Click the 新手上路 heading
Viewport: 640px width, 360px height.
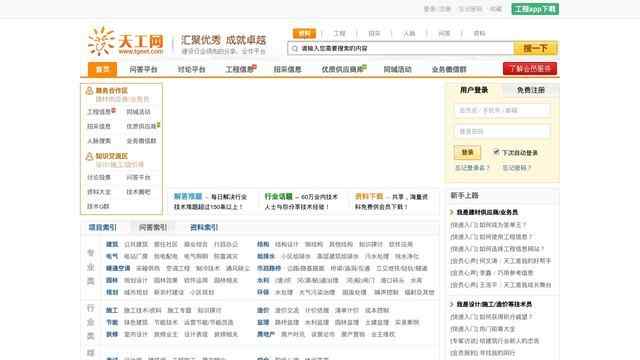(x=464, y=196)
